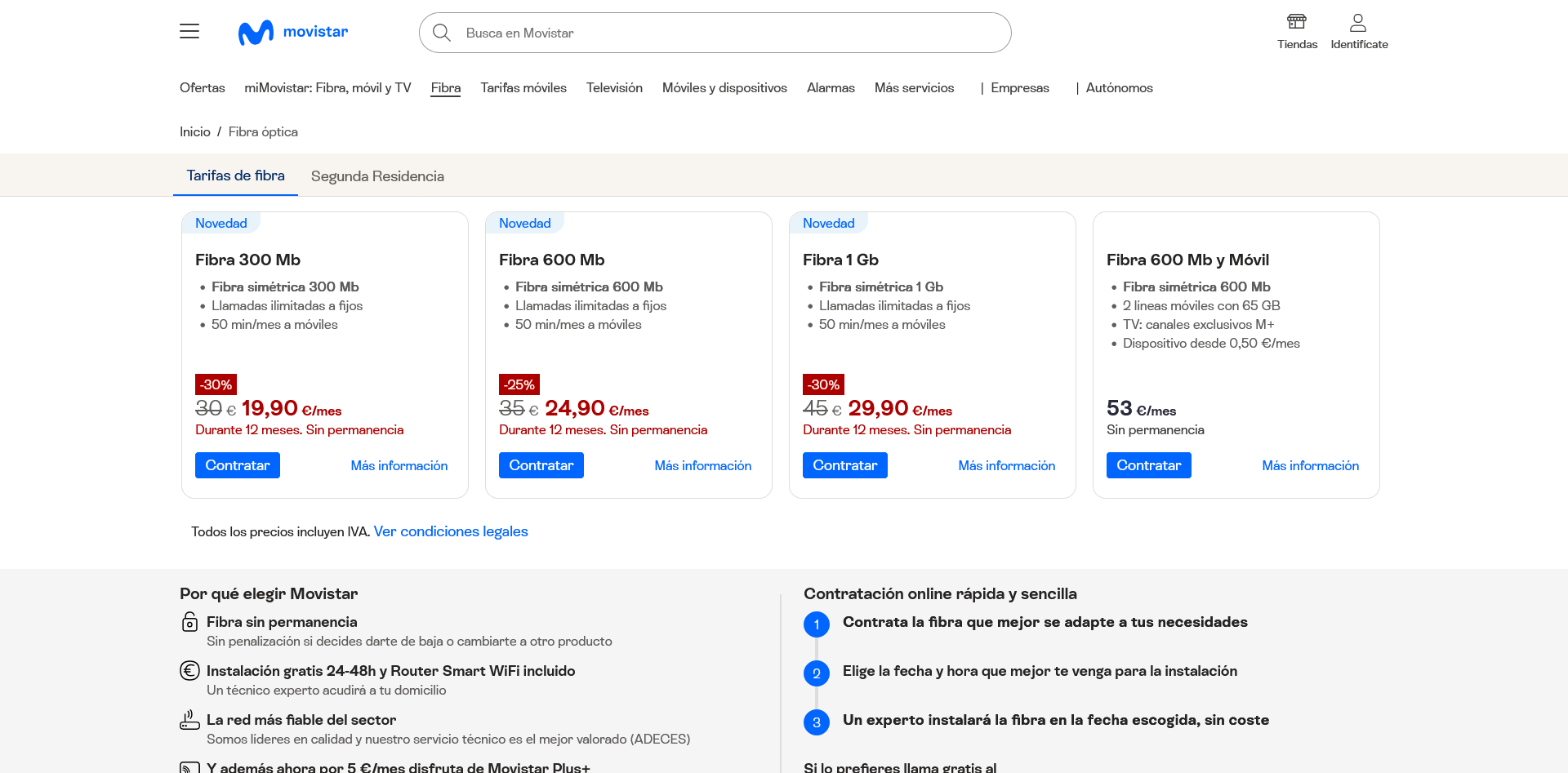Click the euro icon beside Instalación gratis

click(189, 671)
